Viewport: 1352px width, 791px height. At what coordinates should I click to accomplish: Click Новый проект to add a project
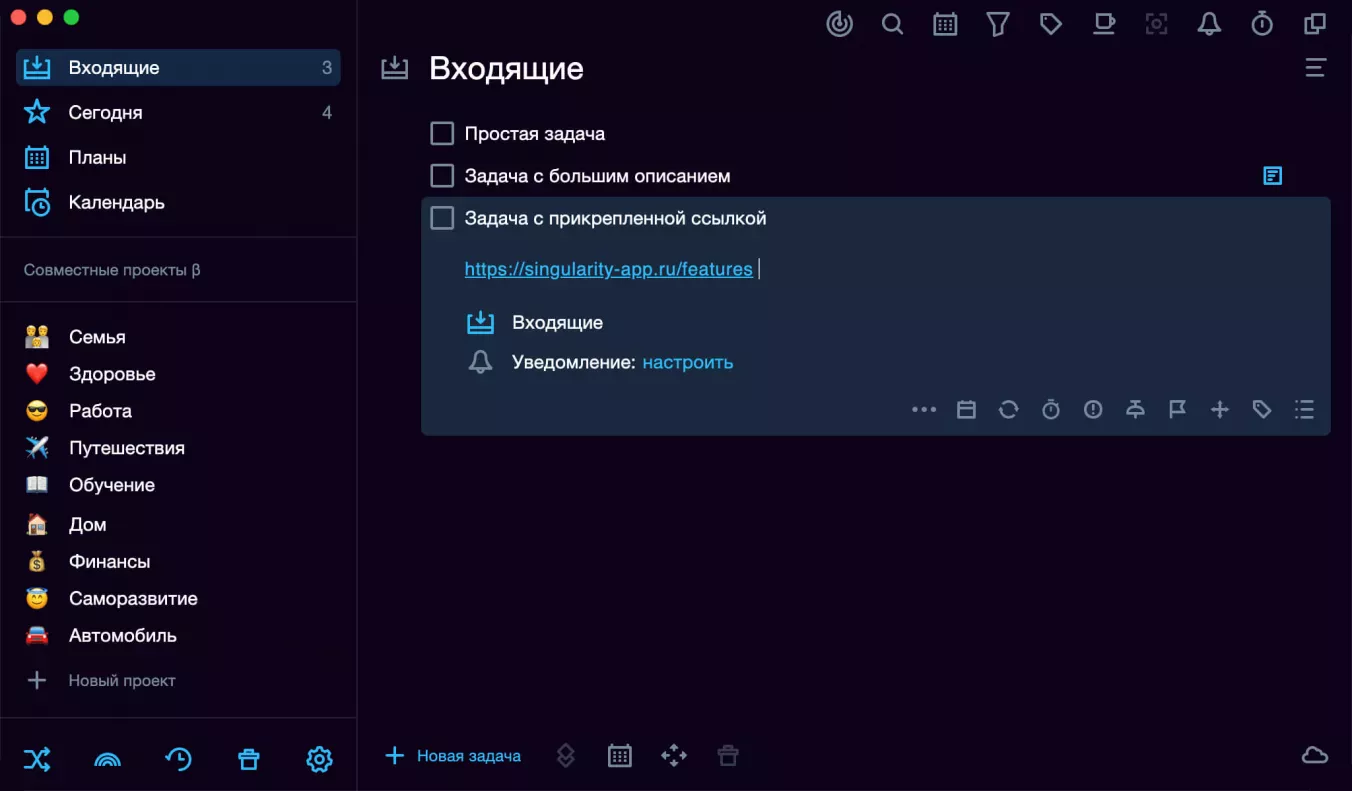coord(100,681)
